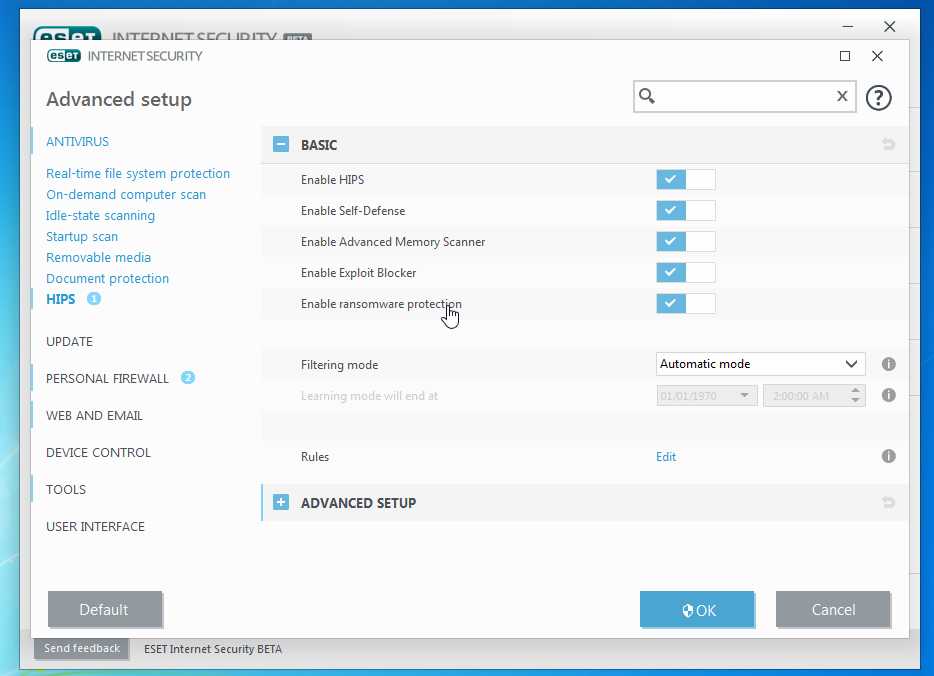The width and height of the screenshot is (934, 676).
Task: Toggle Enable ransomware protection switch
Action: coord(686,303)
